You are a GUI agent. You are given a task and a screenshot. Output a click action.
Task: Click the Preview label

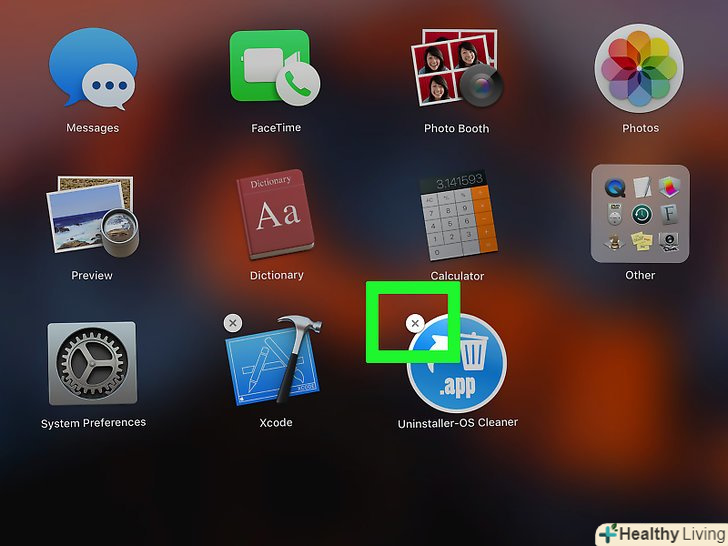91,275
